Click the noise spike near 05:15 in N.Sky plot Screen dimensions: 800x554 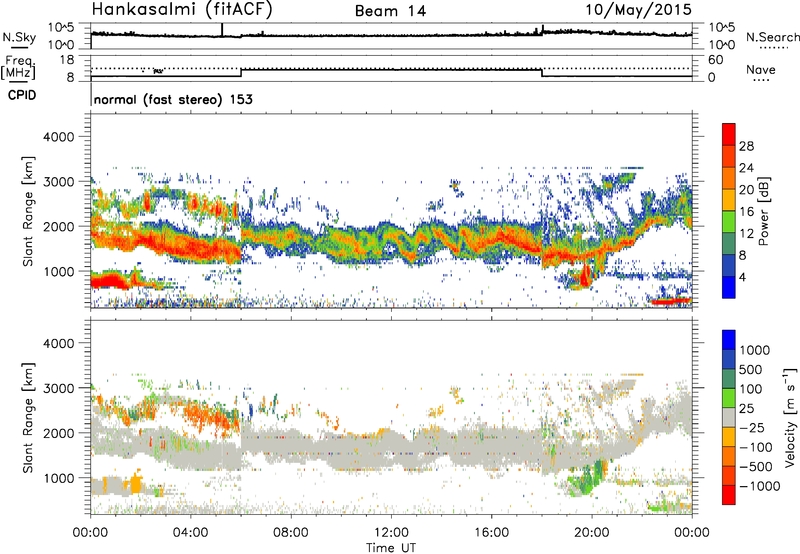tap(222, 30)
